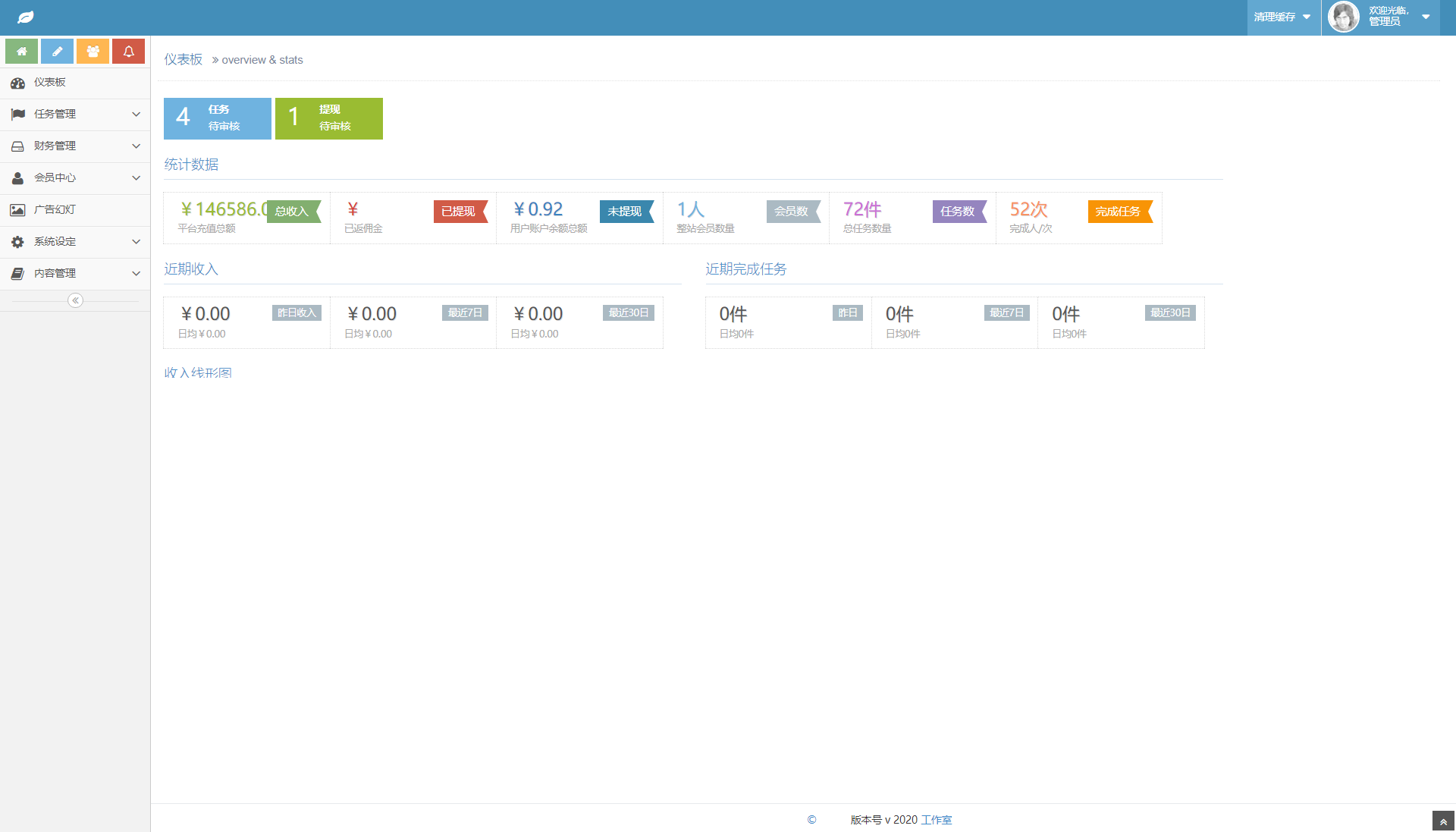Click the orange users shortcut button
Image resolution: width=1456 pixels, height=832 pixels.
coord(93,52)
